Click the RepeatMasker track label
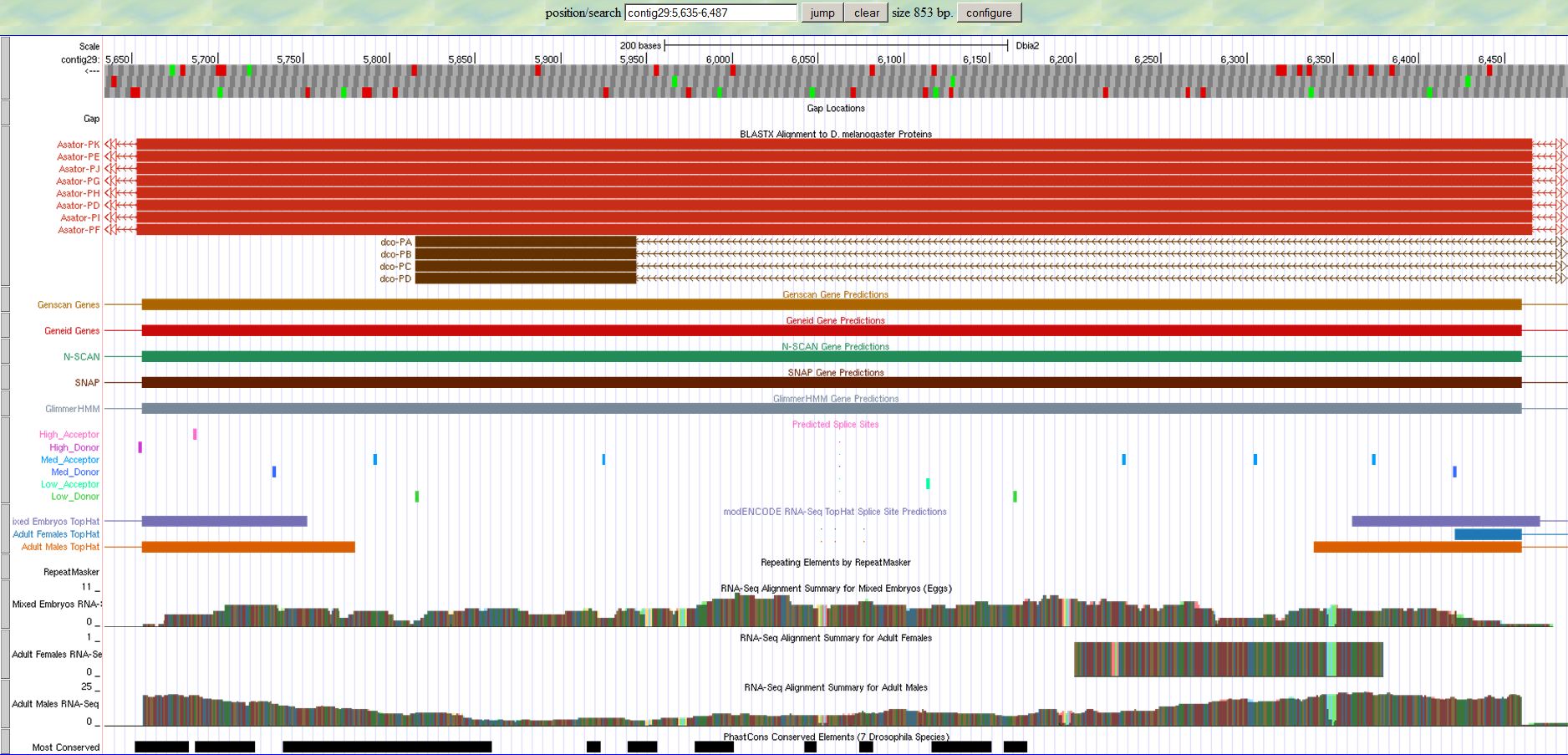Viewport: 1568px width, 755px height. [x=71, y=572]
